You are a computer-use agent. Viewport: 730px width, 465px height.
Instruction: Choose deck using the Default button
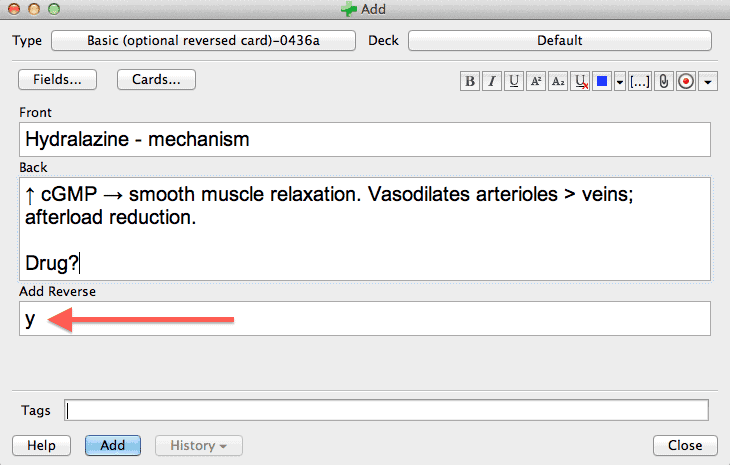560,40
